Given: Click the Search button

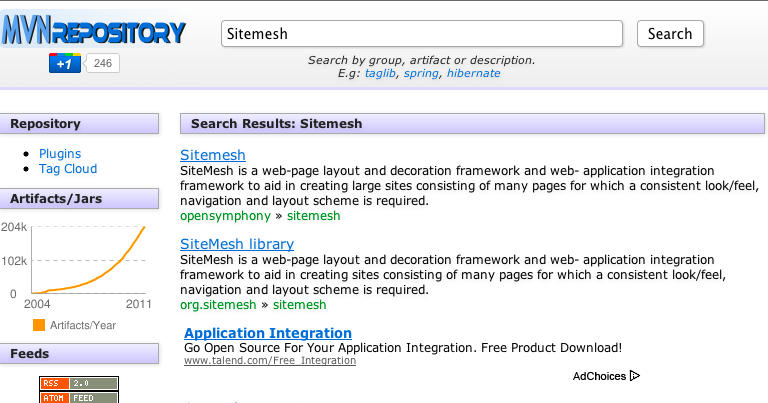Looking at the screenshot, I should pyautogui.click(x=670, y=34).
